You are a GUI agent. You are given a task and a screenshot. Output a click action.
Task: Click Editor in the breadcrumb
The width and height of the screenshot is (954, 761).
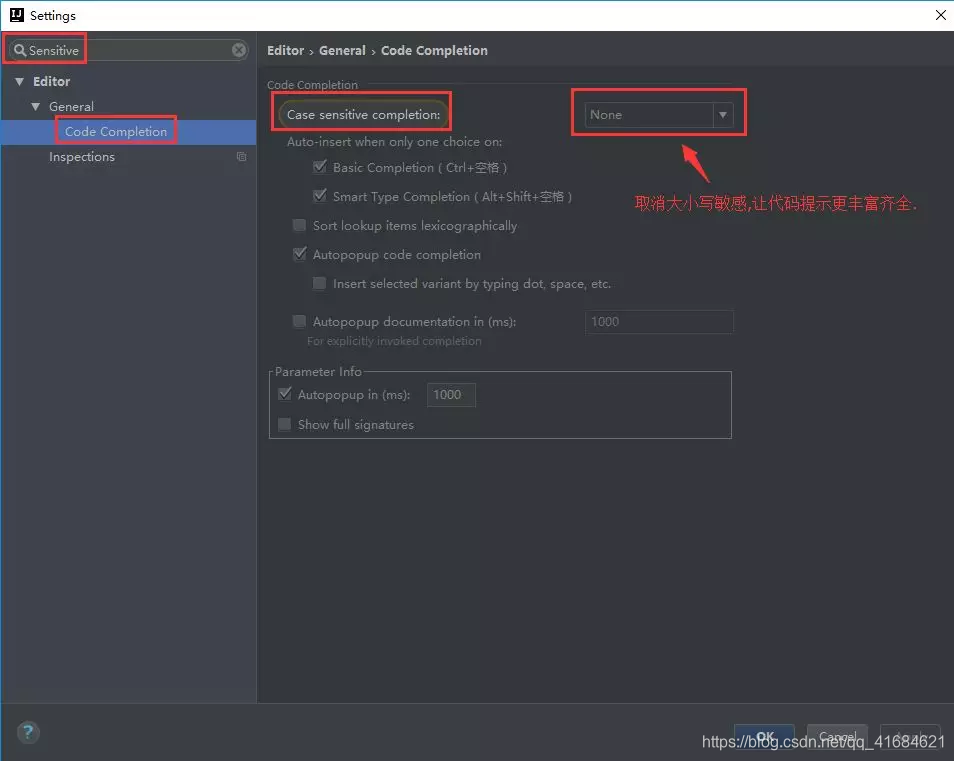pos(285,50)
